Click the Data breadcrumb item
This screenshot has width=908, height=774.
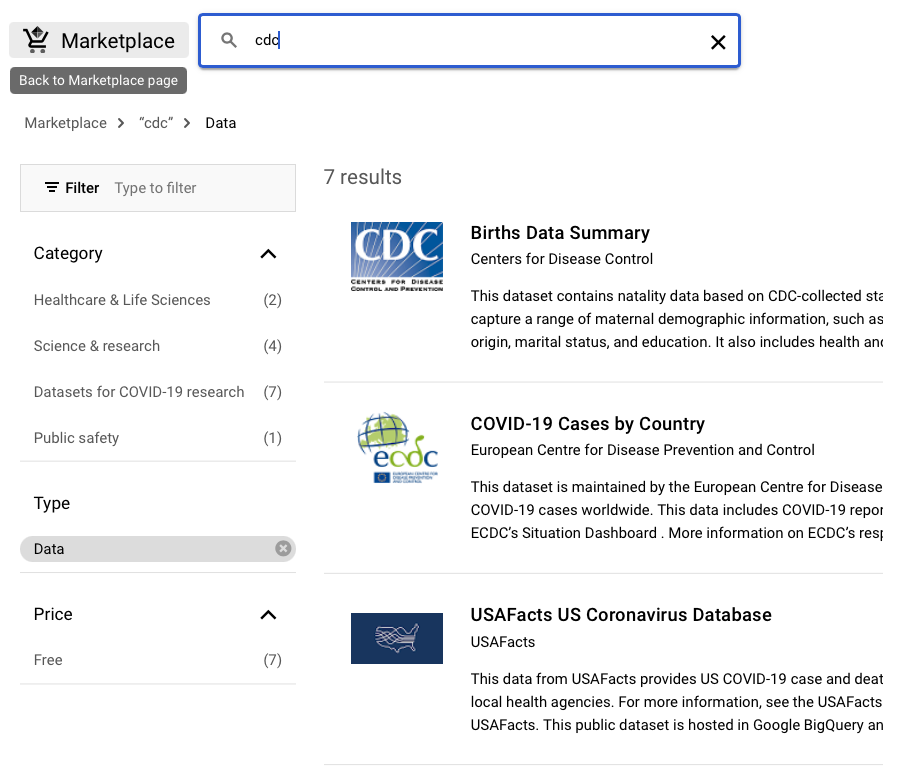[221, 123]
